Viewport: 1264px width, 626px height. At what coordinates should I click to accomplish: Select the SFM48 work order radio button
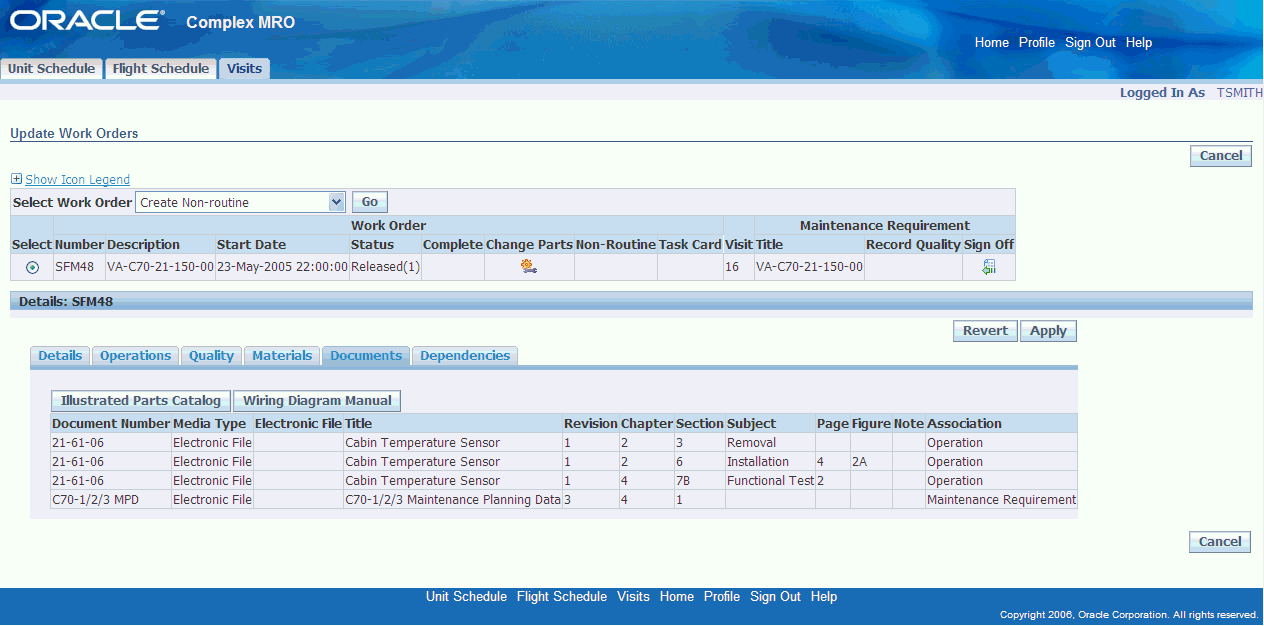point(33,268)
